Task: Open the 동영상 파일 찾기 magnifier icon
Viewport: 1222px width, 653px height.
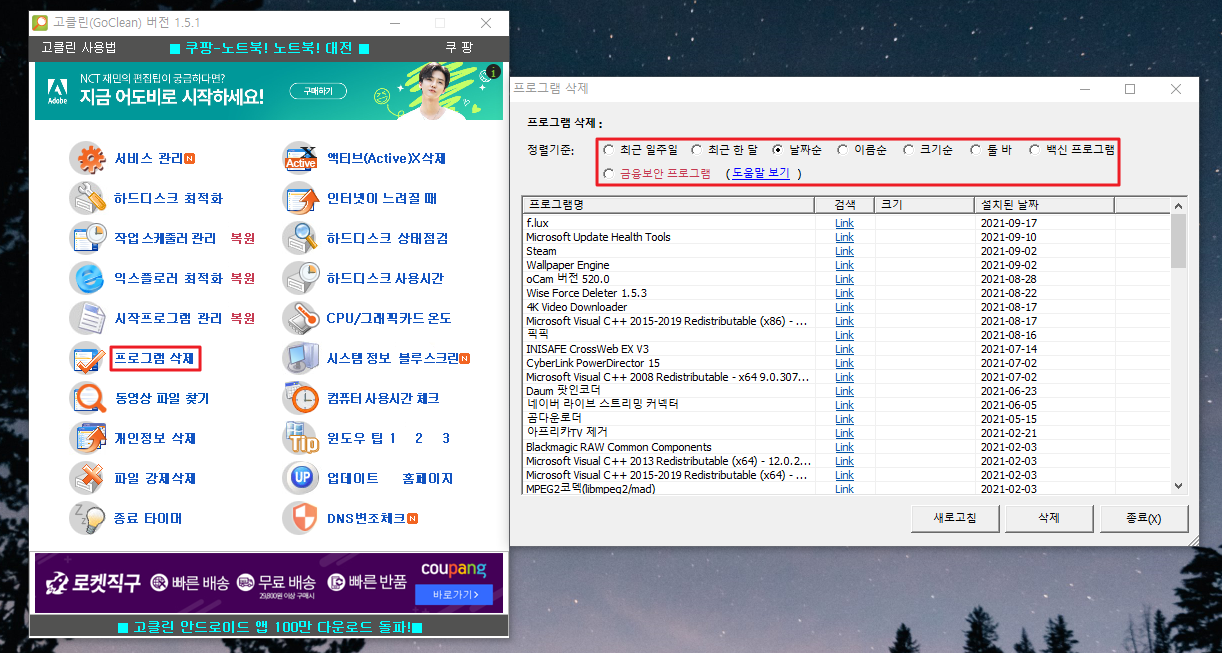Action: click(89, 398)
